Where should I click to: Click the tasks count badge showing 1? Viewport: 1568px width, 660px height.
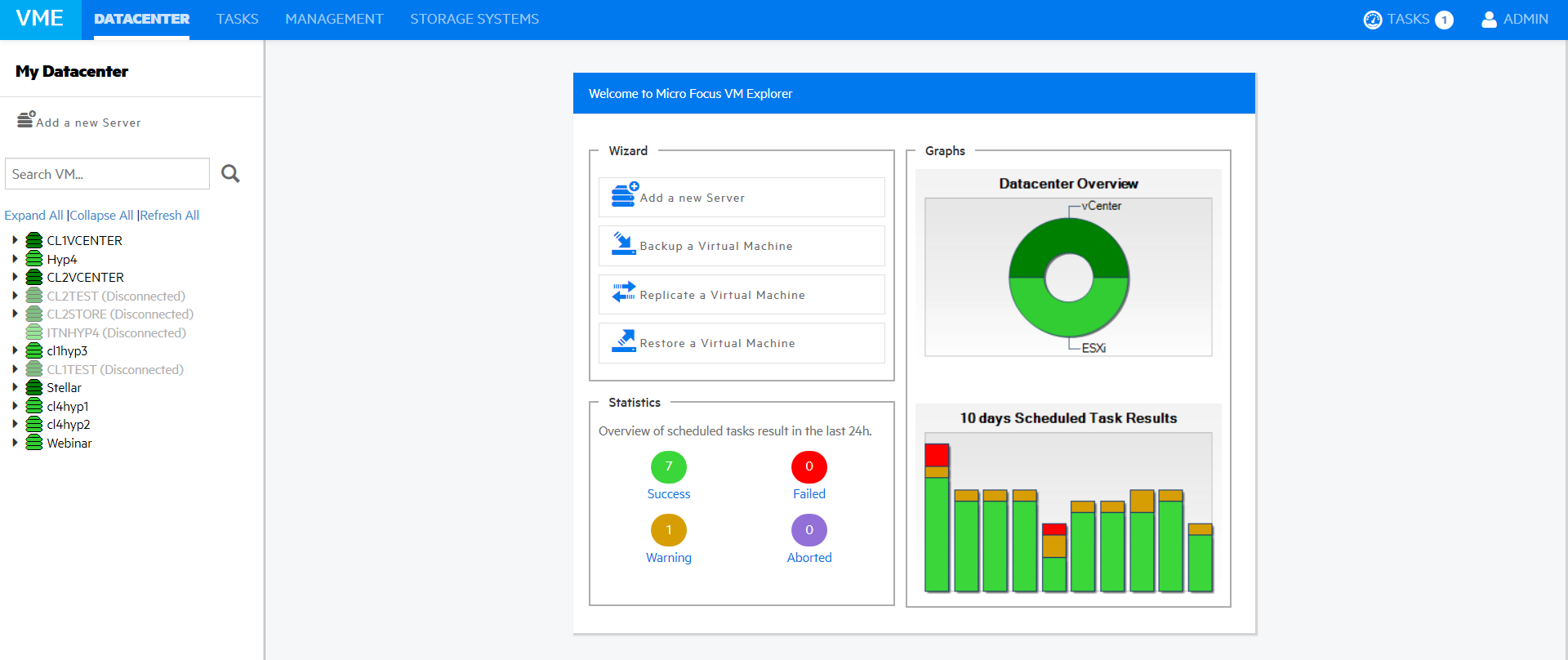pyautogui.click(x=1444, y=20)
